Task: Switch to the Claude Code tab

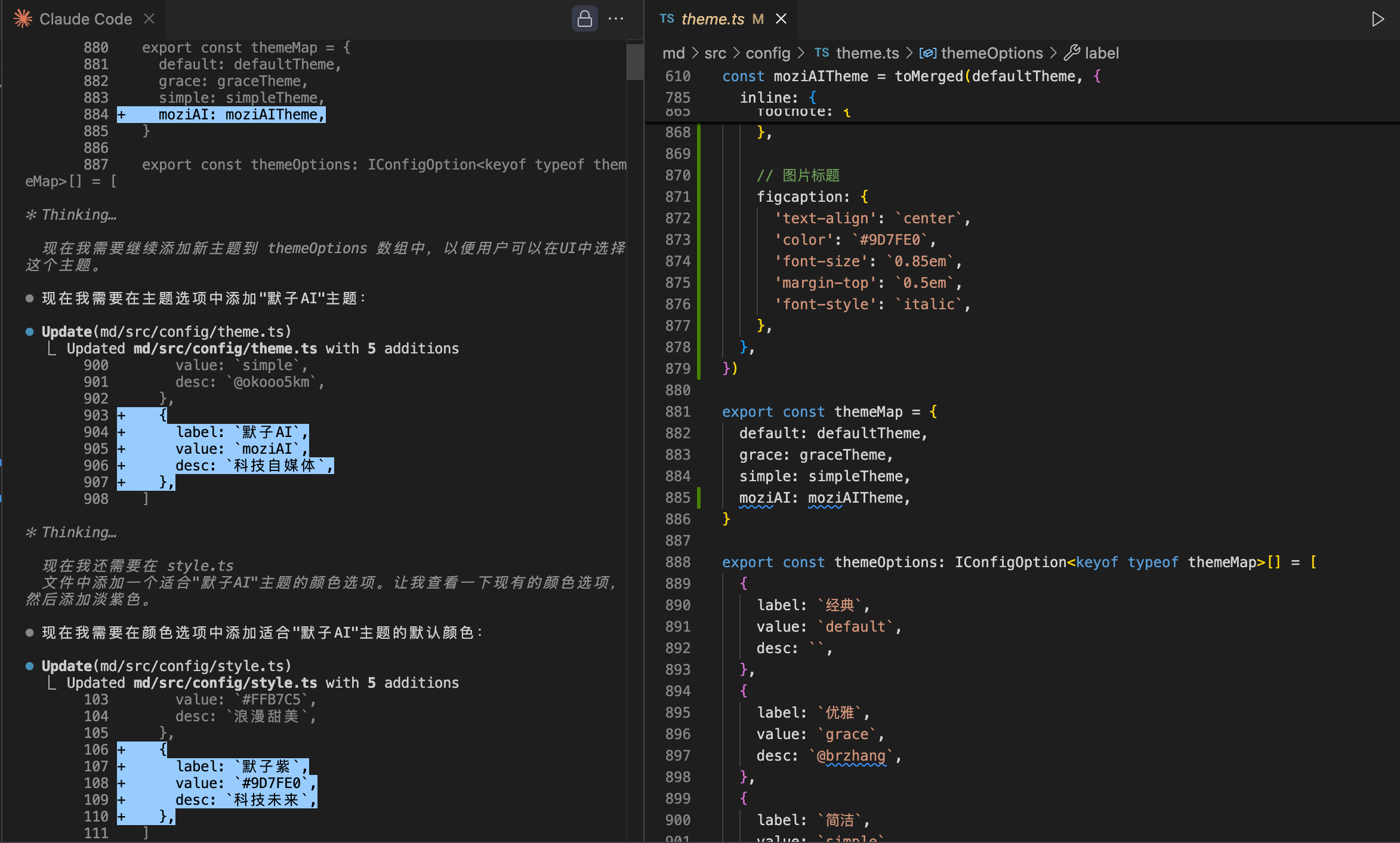Action: [x=85, y=19]
